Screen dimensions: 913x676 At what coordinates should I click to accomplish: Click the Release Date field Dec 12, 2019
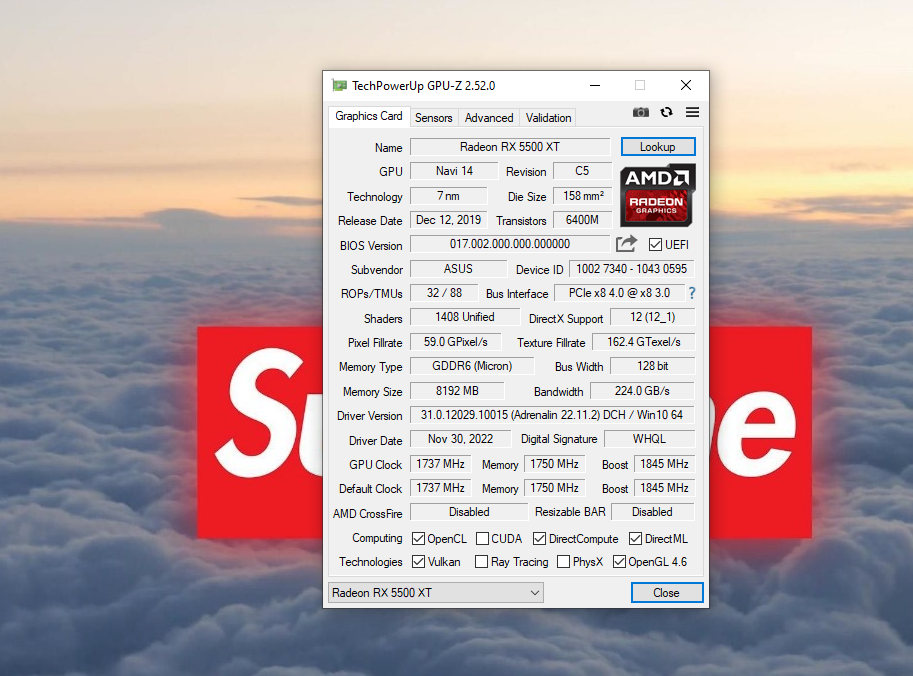(448, 220)
